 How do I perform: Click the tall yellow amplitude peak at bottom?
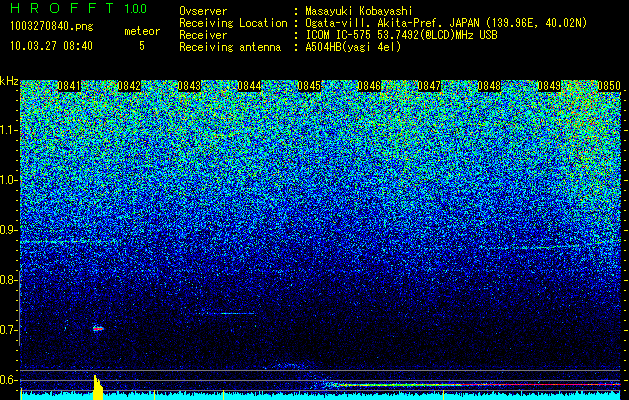98,388
